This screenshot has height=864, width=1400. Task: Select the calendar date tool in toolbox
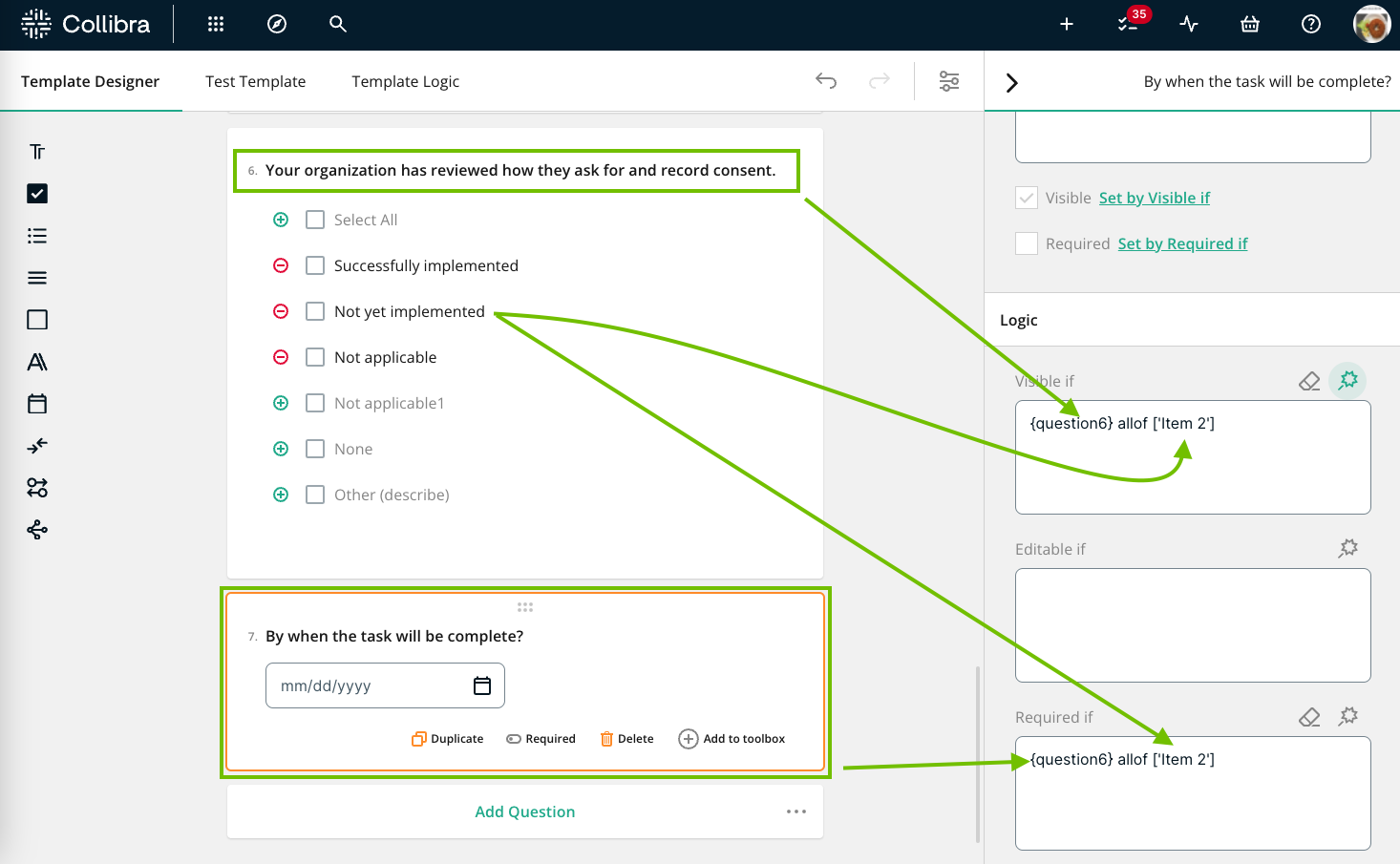(x=37, y=404)
